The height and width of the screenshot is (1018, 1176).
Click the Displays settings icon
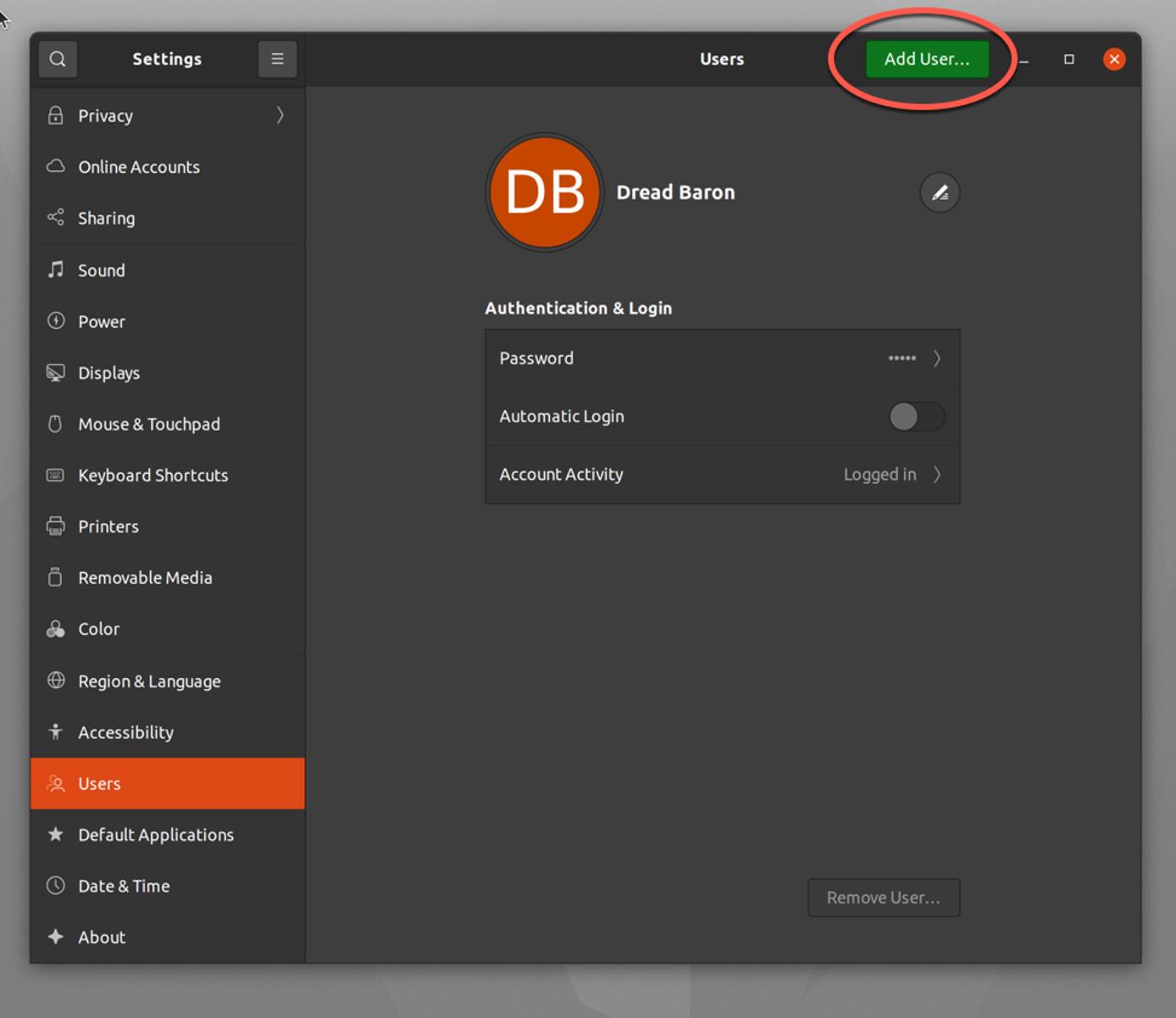(55, 372)
